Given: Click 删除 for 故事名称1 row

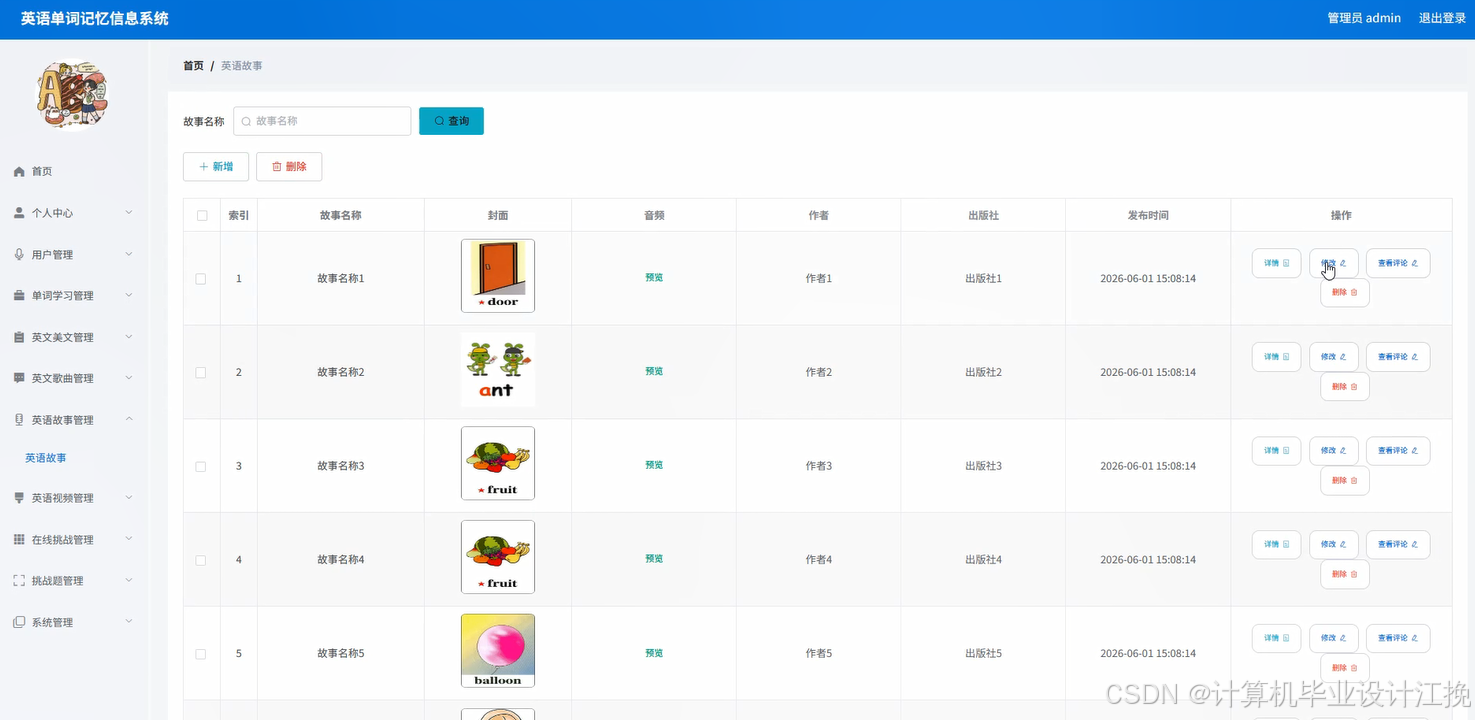Looking at the screenshot, I should (x=1345, y=293).
